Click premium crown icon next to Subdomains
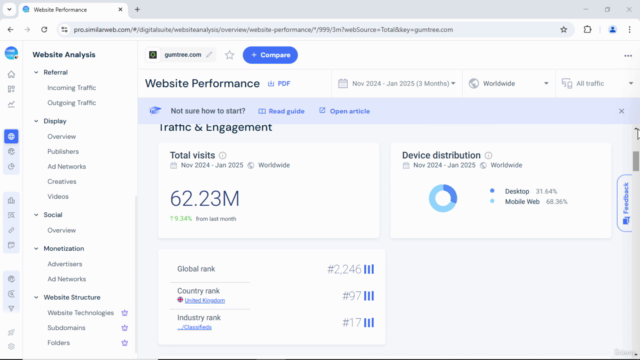Image resolution: width=640 pixels, height=360 pixels. point(124,328)
